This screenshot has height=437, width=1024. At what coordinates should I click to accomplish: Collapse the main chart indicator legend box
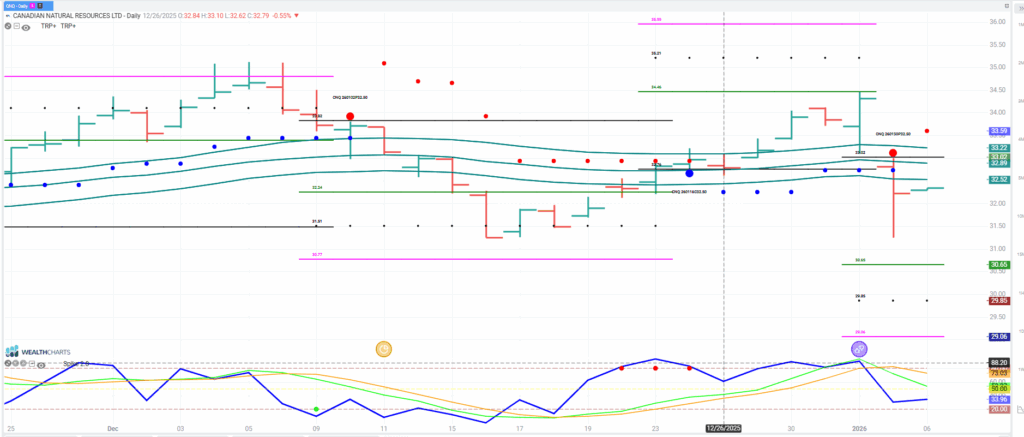[x=17, y=26]
